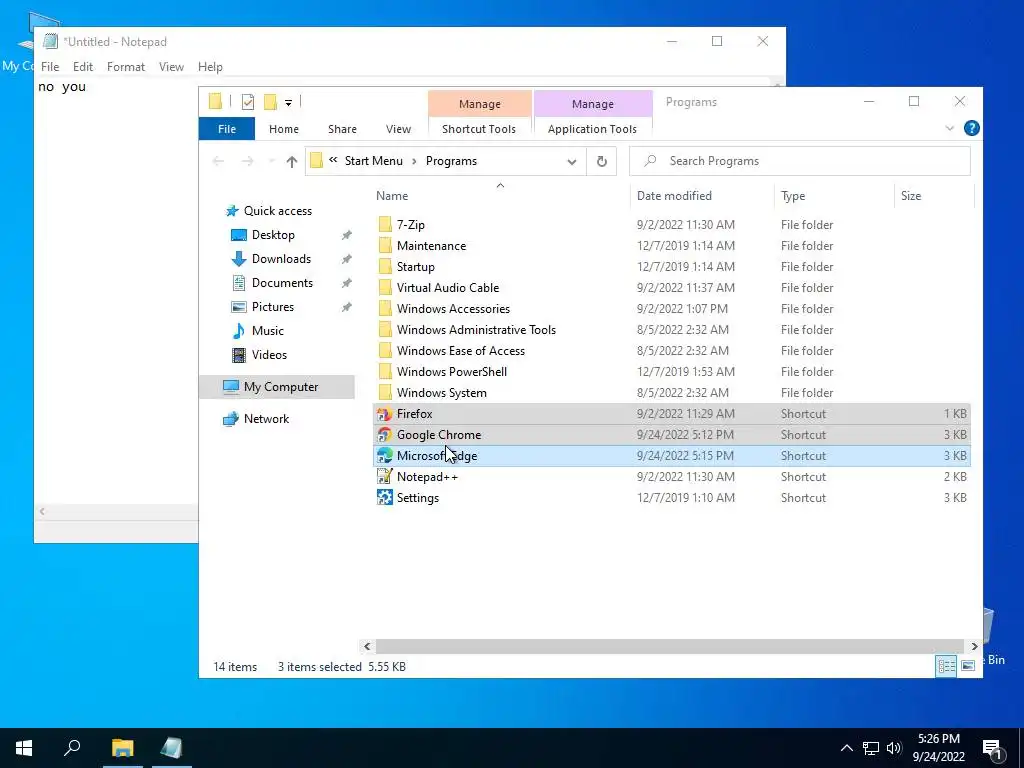Open the Shortcut Tools tab

pyautogui.click(x=479, y=129)
